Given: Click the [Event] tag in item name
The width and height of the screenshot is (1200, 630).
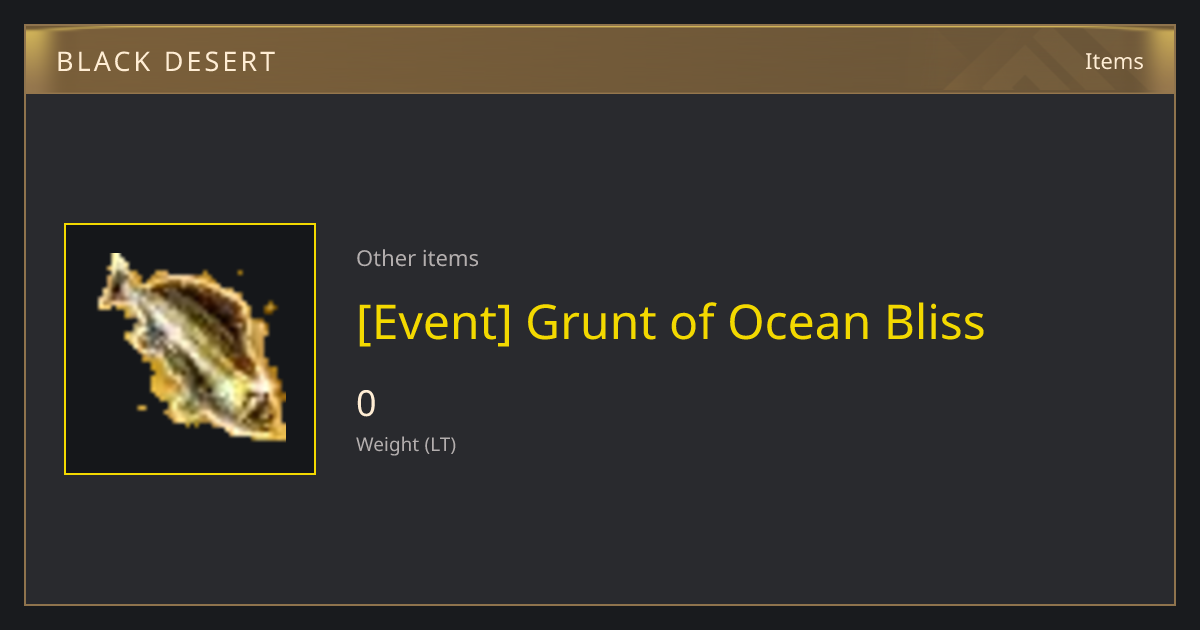Looking at the screenshot, I should pos(434,323).
